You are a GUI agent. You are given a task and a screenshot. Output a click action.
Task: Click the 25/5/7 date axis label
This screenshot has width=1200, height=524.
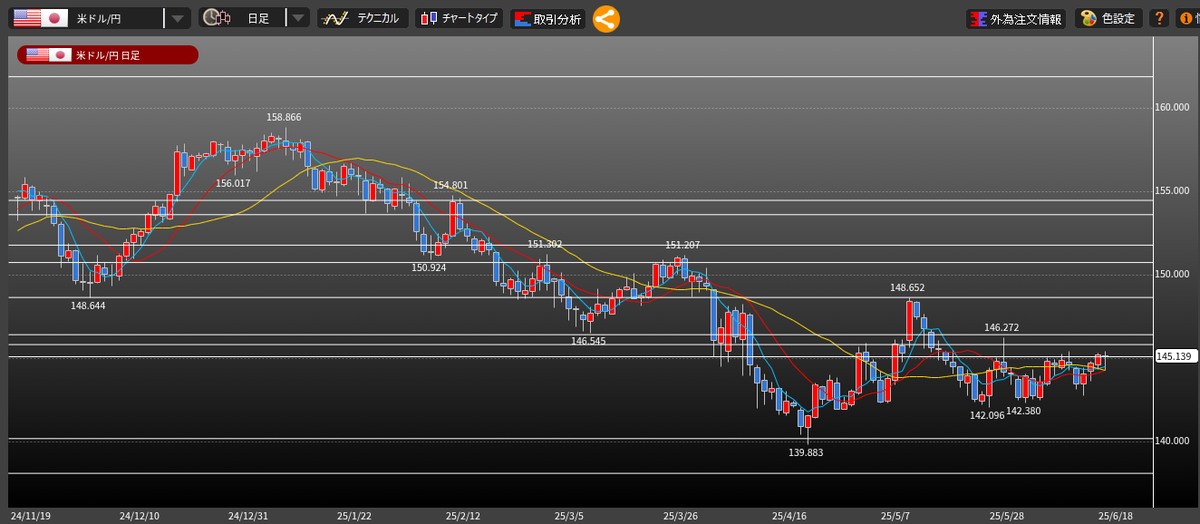[x=896, y=516]
